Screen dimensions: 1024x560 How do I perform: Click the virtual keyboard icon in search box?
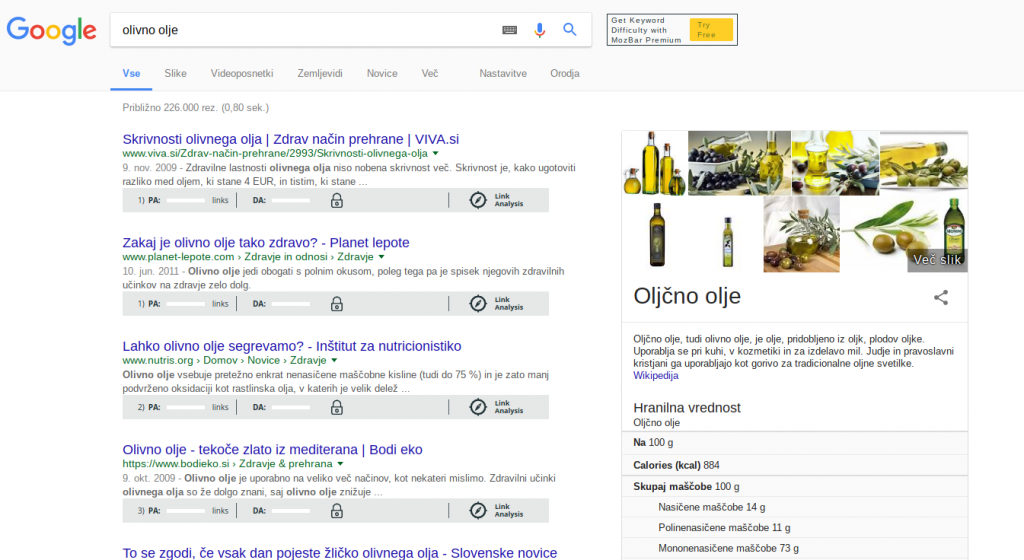point(509,30)
